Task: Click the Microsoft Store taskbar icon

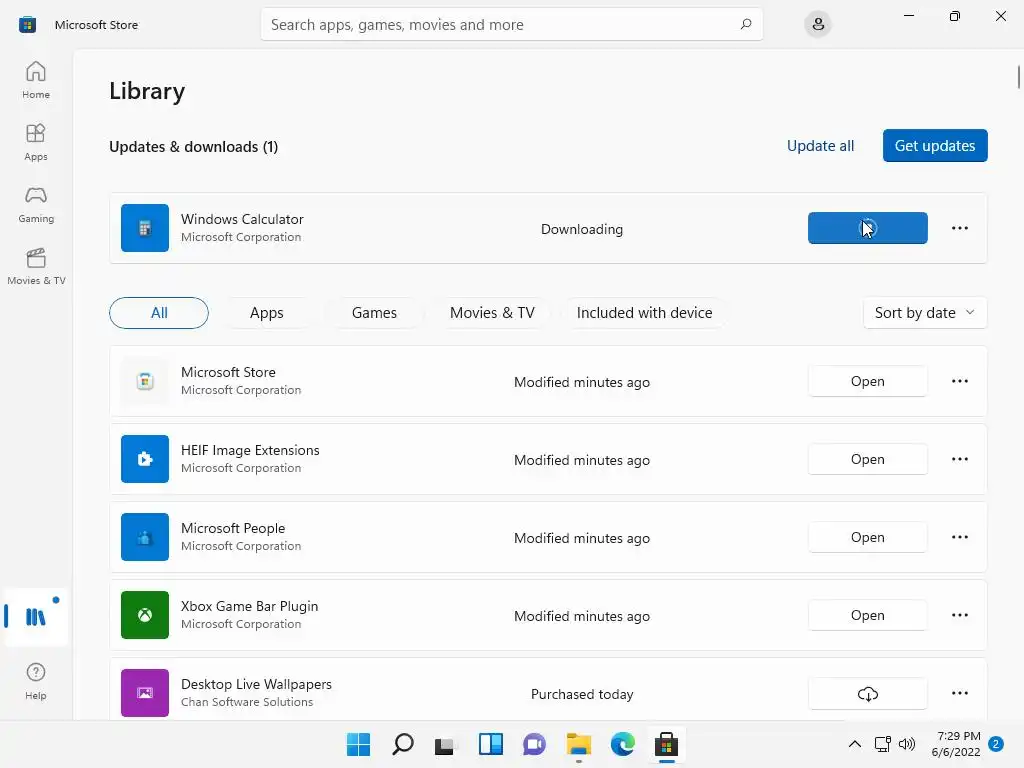Action: click(x=667, y=744)
